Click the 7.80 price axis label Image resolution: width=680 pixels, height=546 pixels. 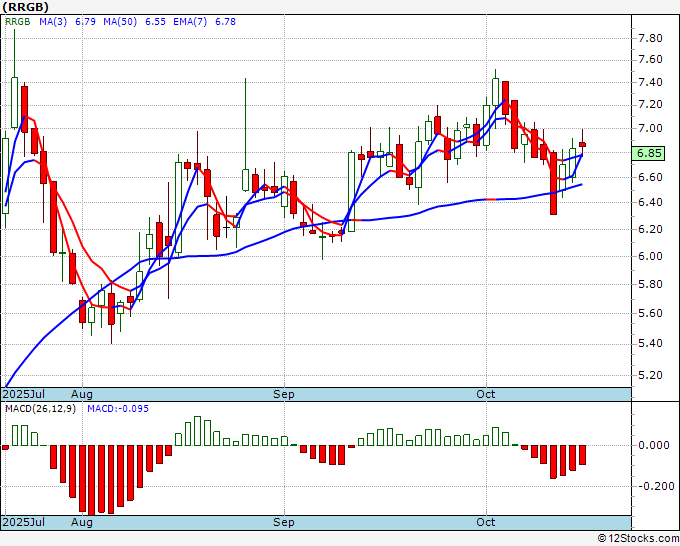tap(651, 38)
